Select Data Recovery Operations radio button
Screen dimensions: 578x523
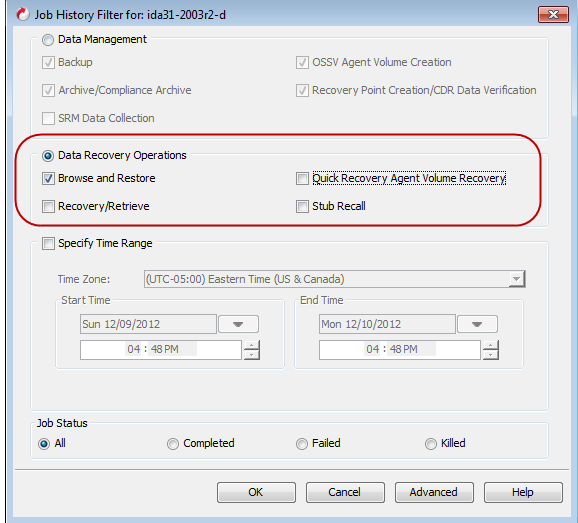[x=48, y=156]
